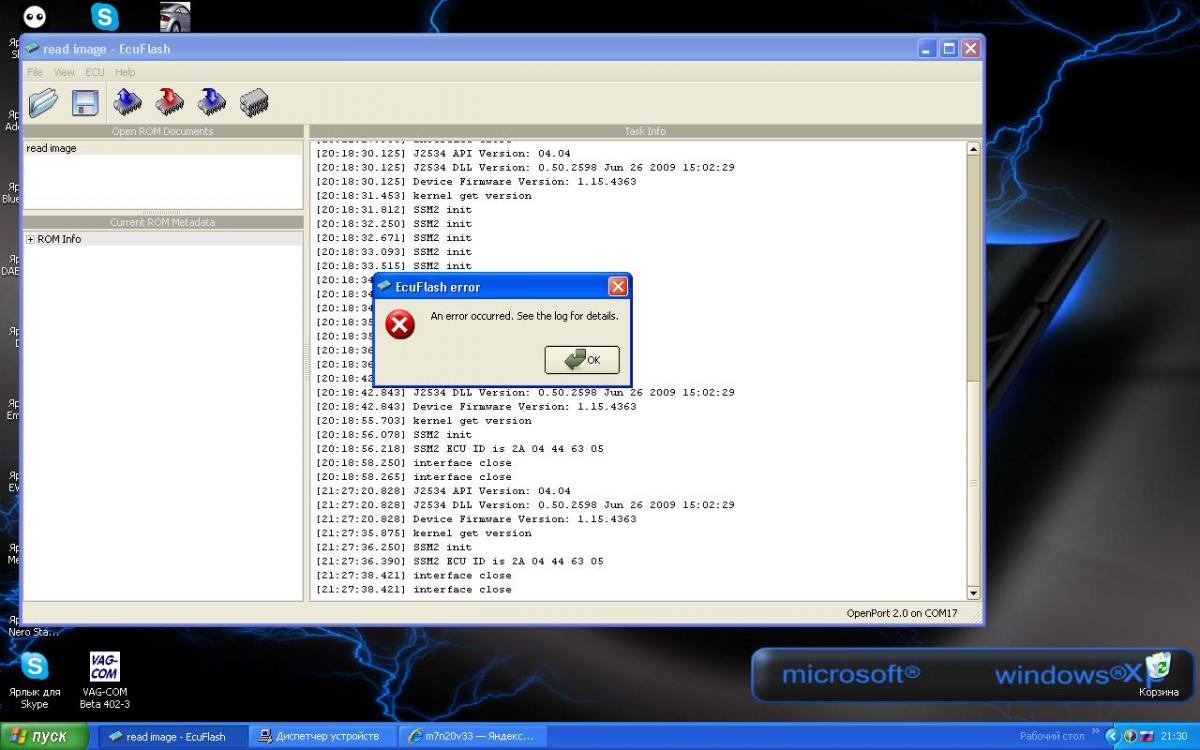The height and width of the screenshot is (750, 1200).
Task: Switch to Диспетчер устройств taskbar button
Action: pos(321,736)
